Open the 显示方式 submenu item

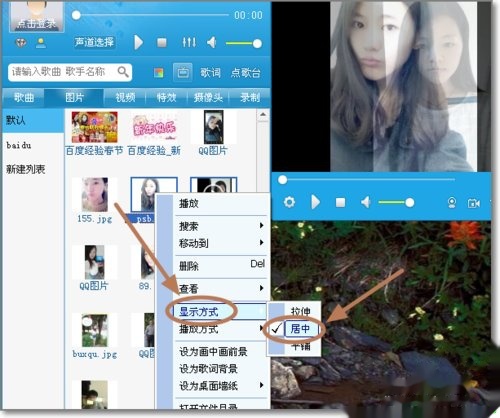[220, 312]
